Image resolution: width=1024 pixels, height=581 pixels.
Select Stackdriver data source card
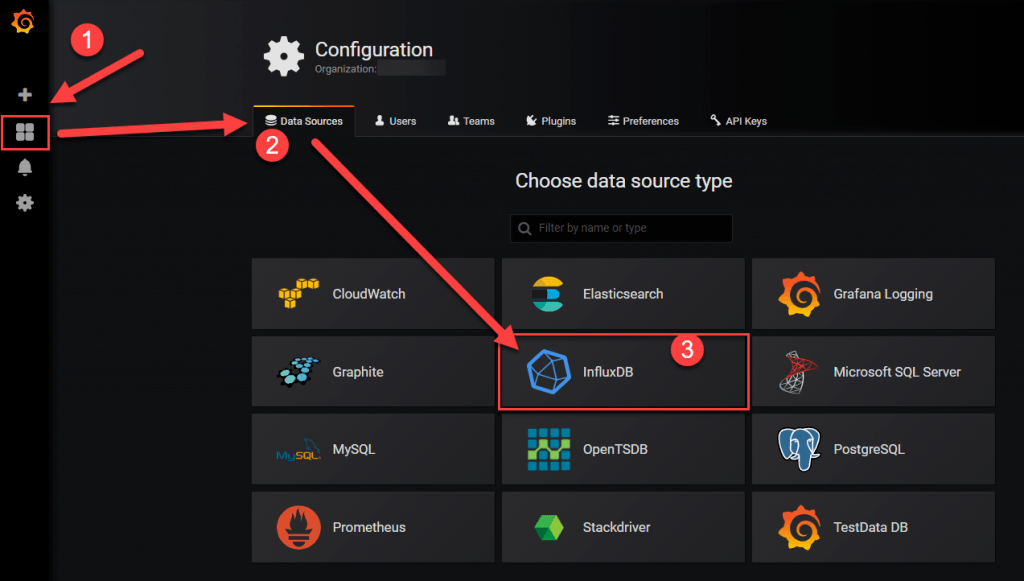click(623, 527)
